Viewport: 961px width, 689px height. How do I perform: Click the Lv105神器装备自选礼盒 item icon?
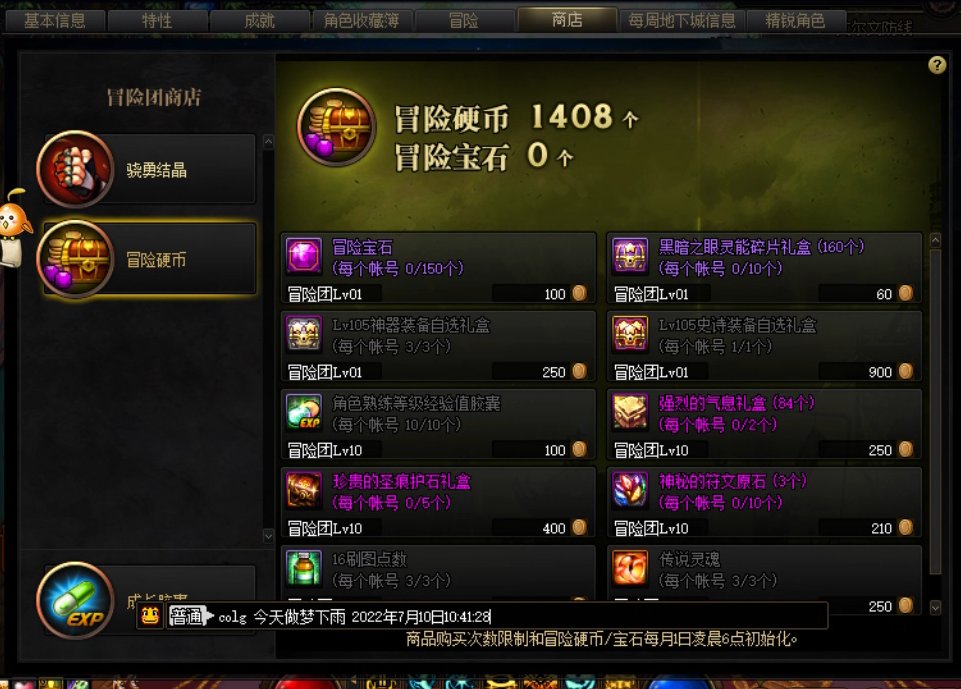(x=304, y=333)
